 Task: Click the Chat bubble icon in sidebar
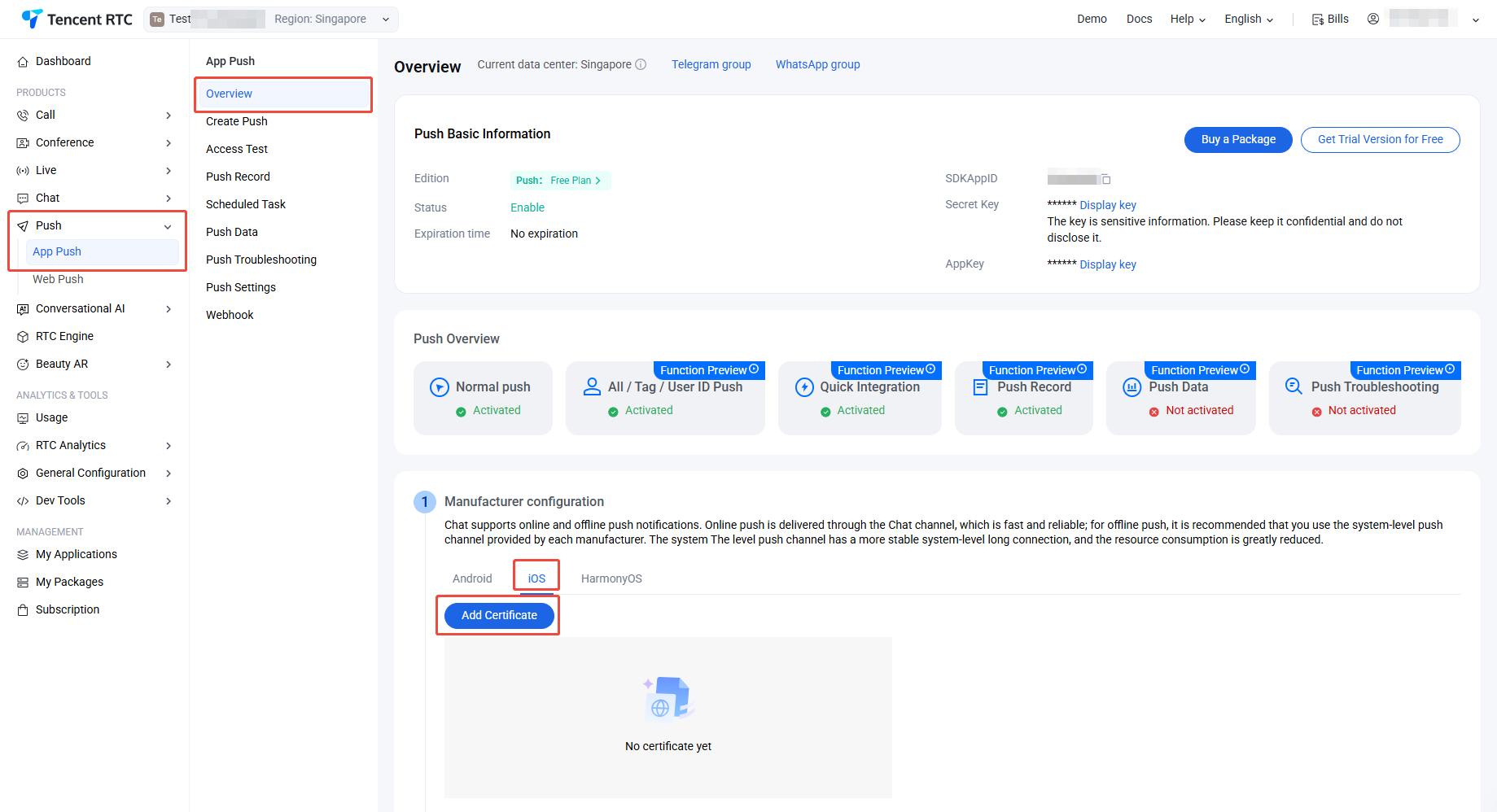(23, 199)
